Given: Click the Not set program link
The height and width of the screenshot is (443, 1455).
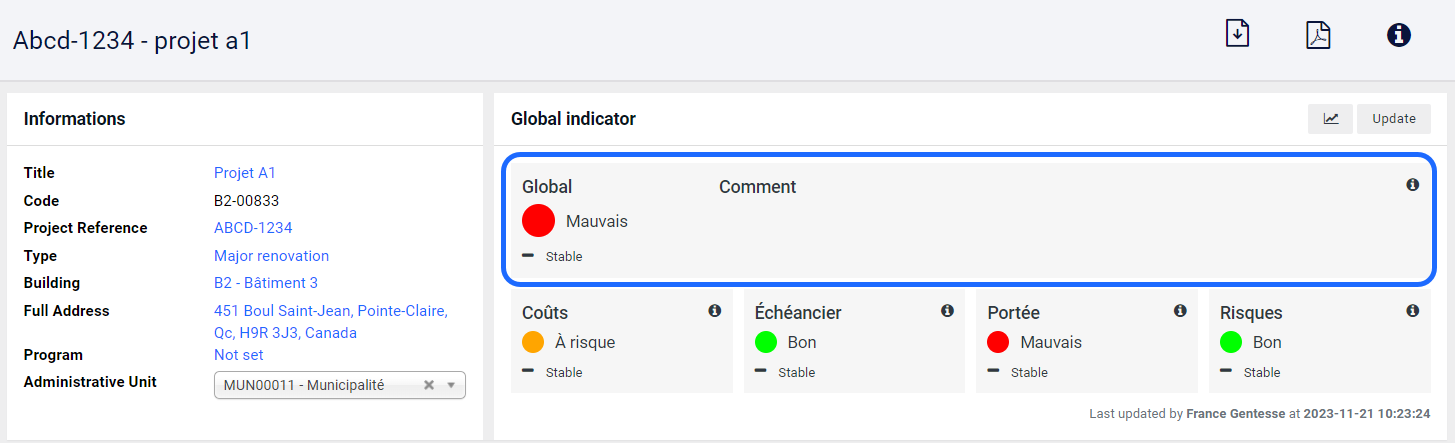Looking at the screenshot, I should tap(239, 355).
